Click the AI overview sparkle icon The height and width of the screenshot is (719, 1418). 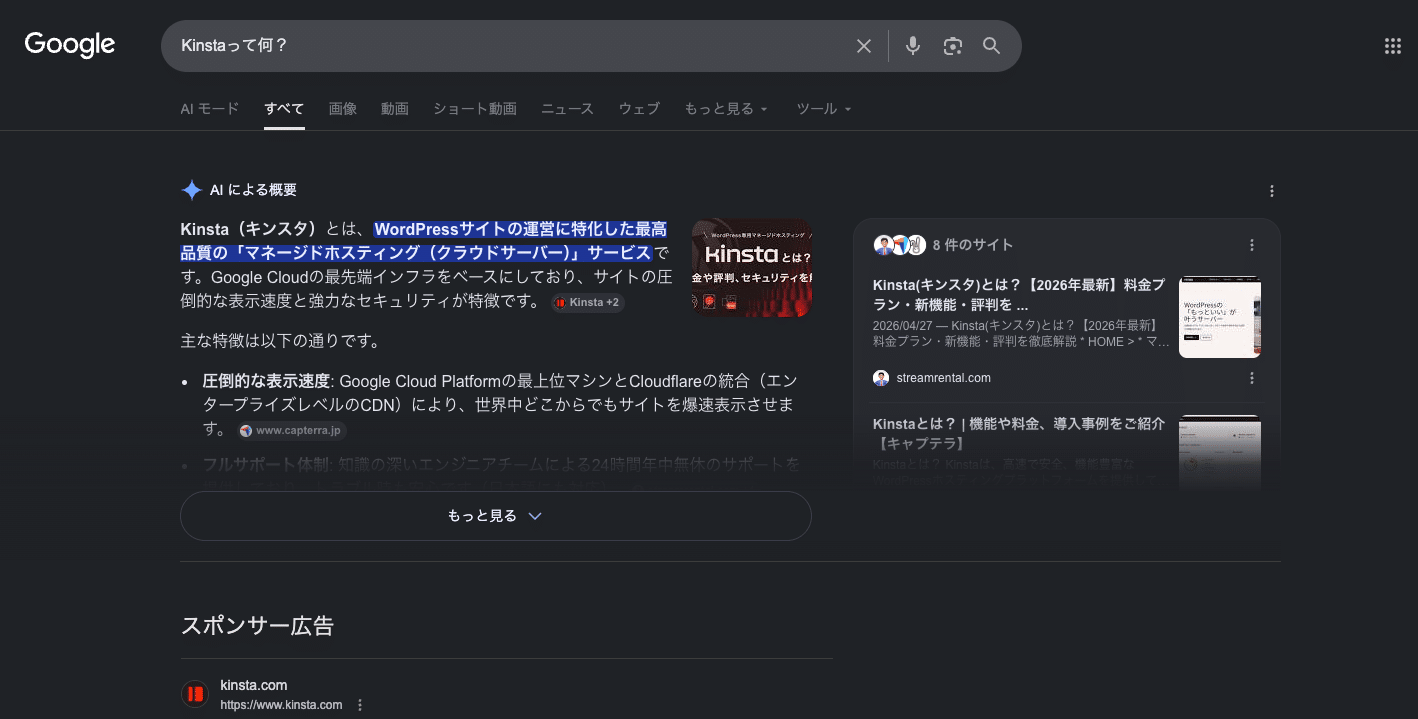[x=192, y=190]
